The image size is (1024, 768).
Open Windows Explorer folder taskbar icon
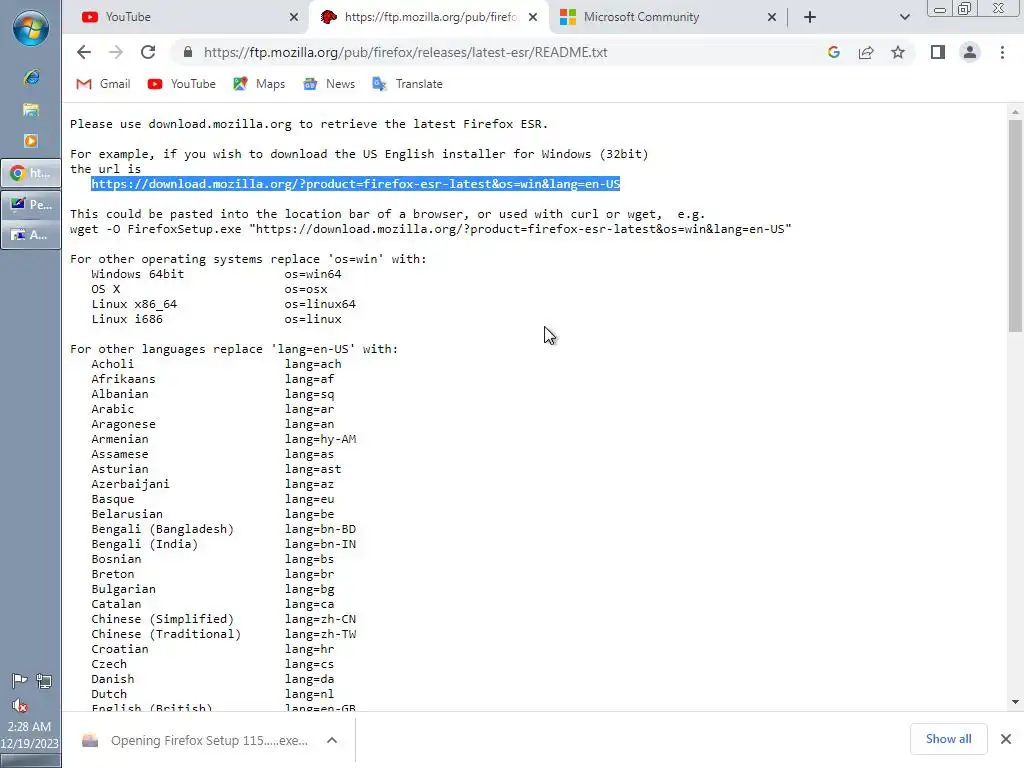[x=31, y=110]
